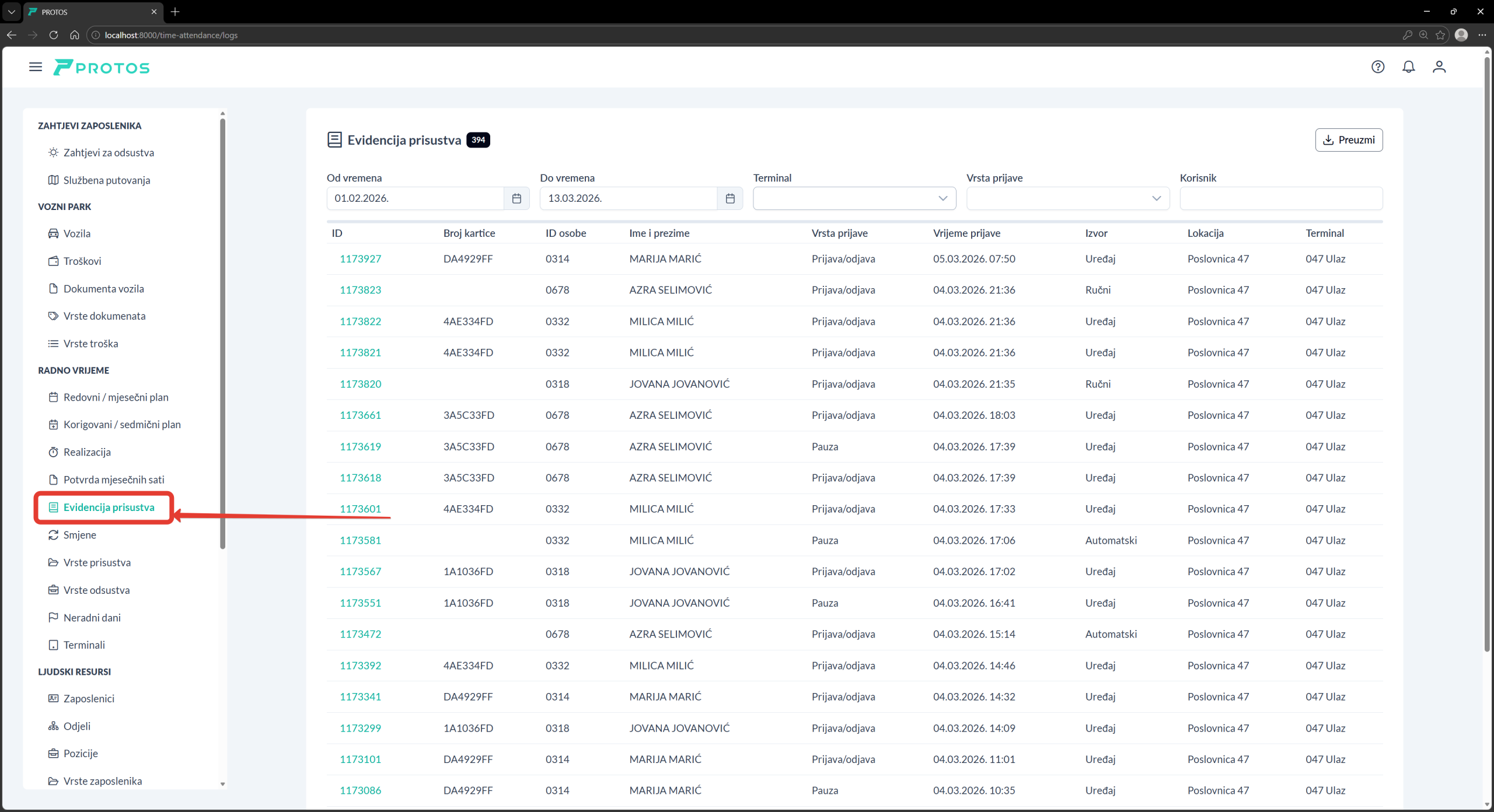The height and width of the screenshot is (812, 1494).
Task: Open Zahtjevi za odsustva menu item
Action: pyautogui.click(x=109, y=153)
